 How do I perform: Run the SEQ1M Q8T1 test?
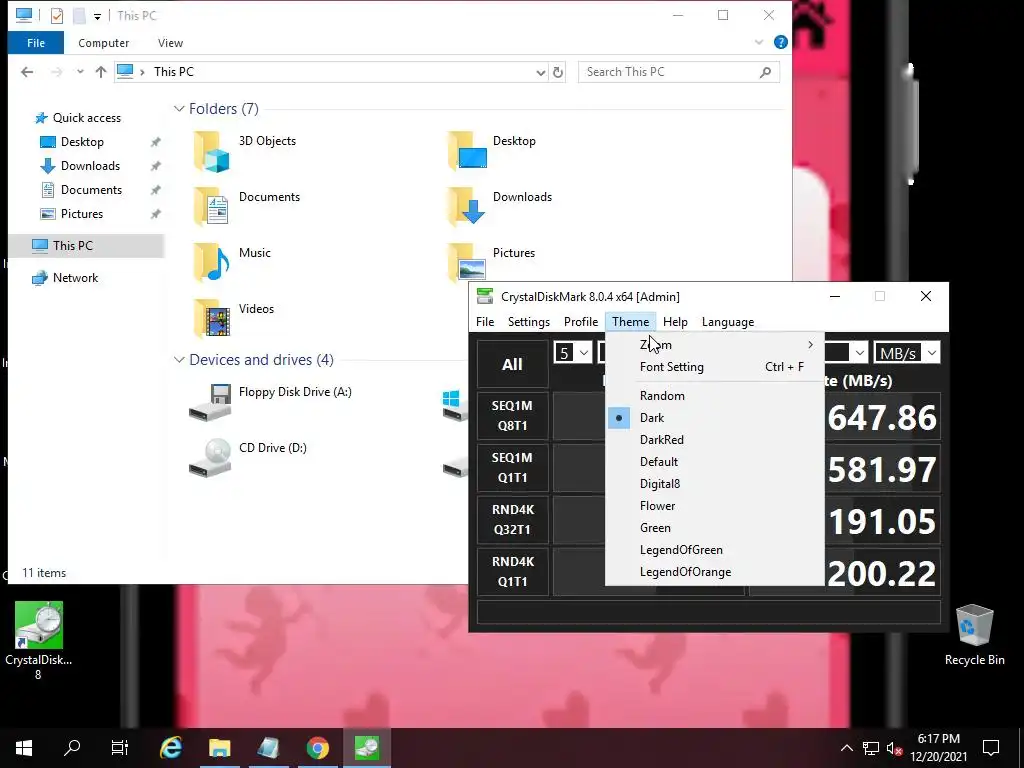point(513,415)
